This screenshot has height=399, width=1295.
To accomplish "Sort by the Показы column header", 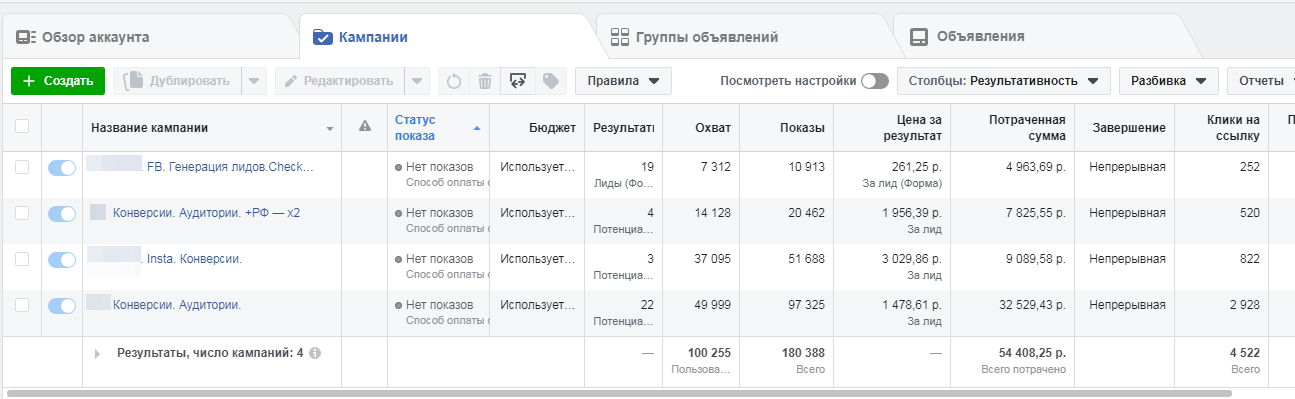I will point(786,127).
